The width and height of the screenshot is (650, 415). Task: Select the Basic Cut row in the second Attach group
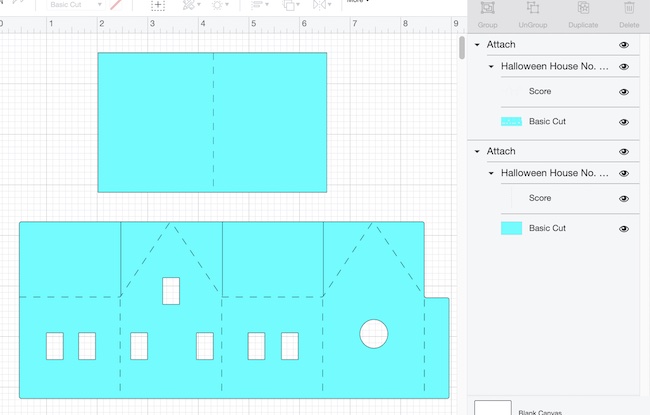point(570,228)
